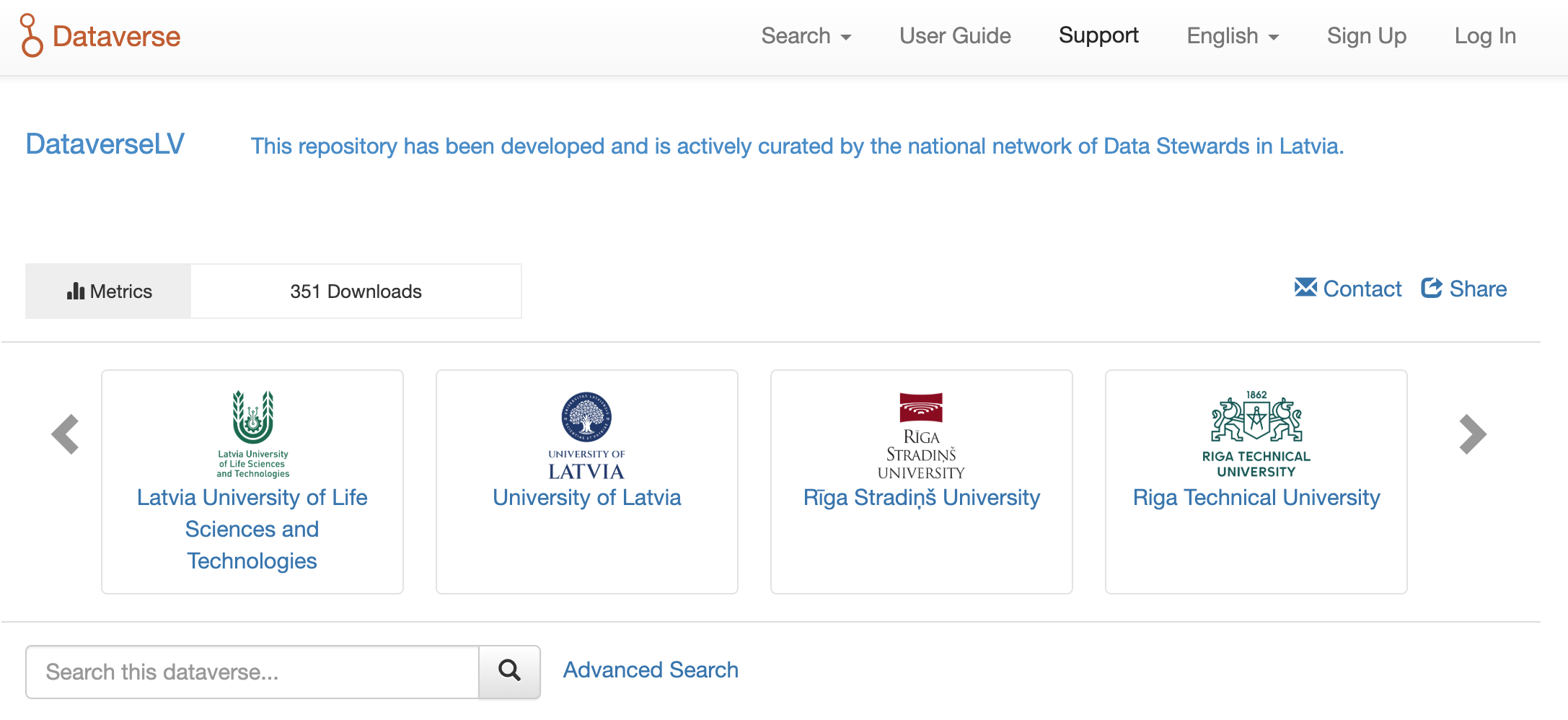Focus the Search this dataverse field
This screenshot has width=1568, height=720.
252,672
